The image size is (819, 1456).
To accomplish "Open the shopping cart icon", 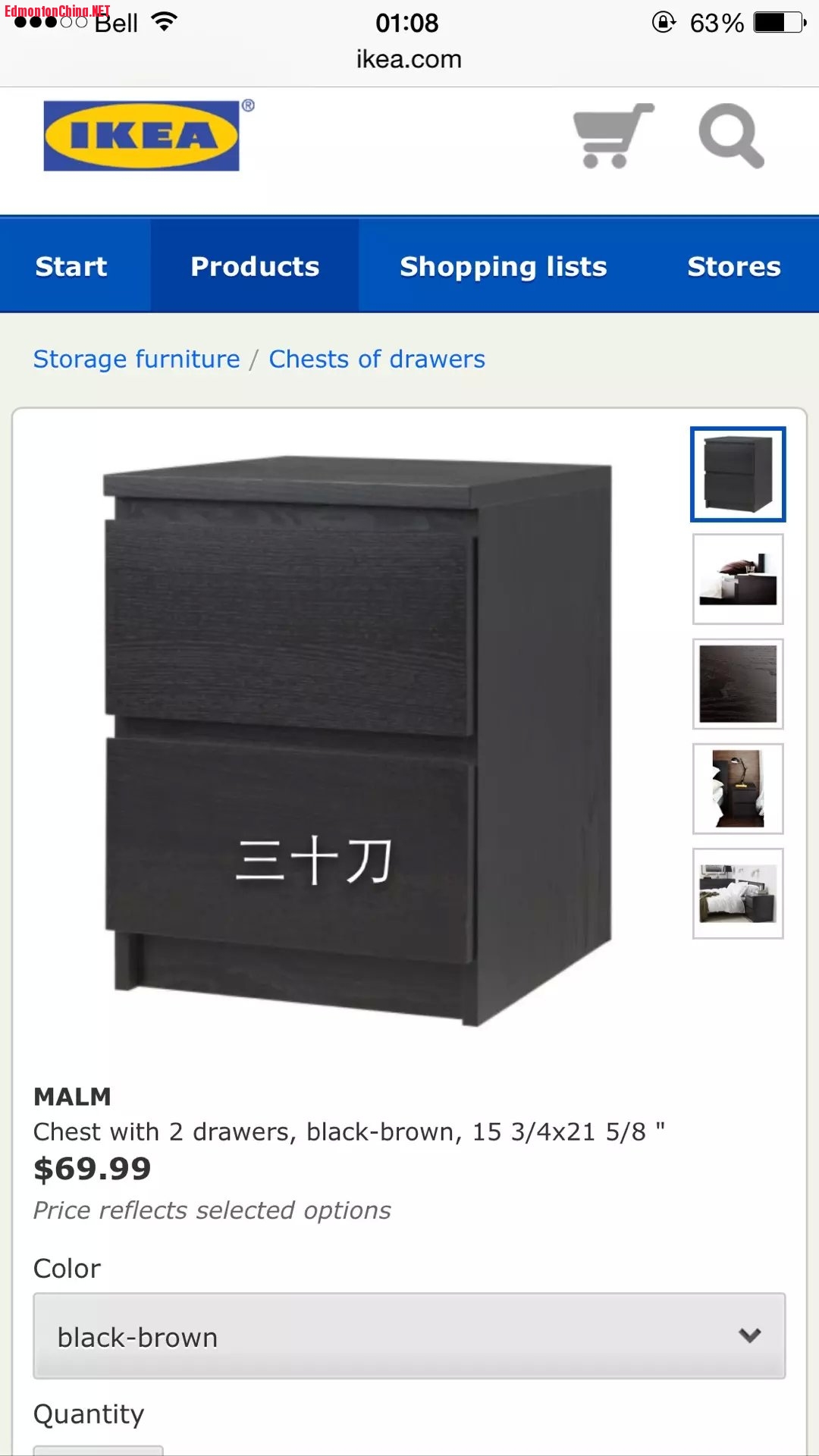I will (613, 136).
